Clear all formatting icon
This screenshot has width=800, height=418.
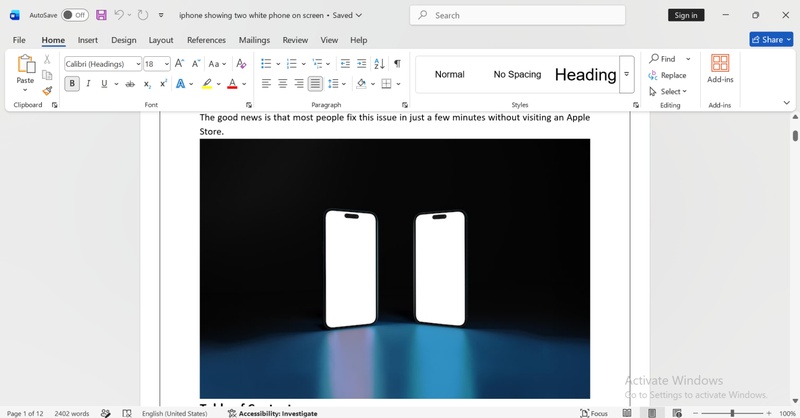pos(241,64)
